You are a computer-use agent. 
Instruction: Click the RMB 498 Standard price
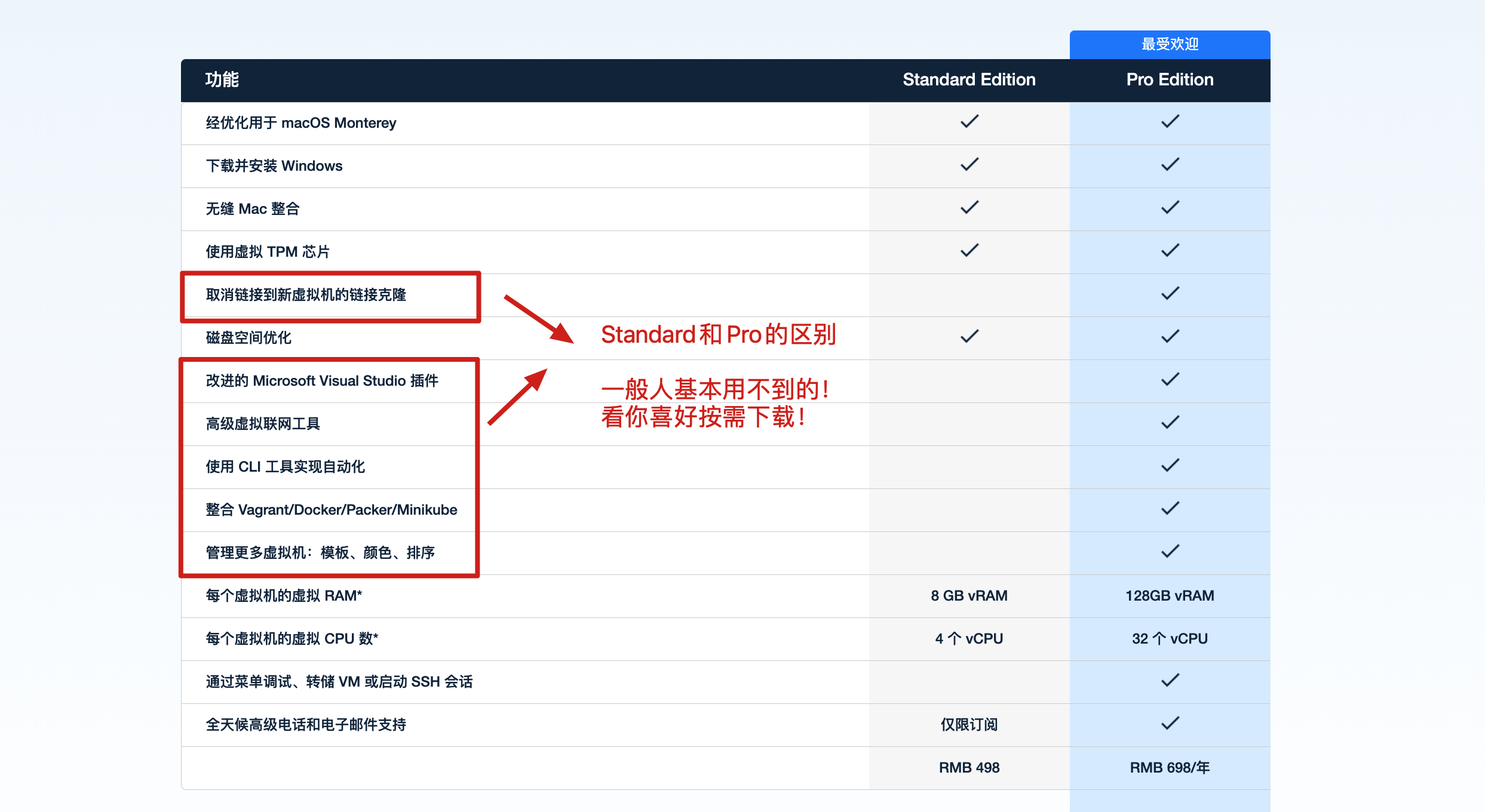click(x=969, y=768)
